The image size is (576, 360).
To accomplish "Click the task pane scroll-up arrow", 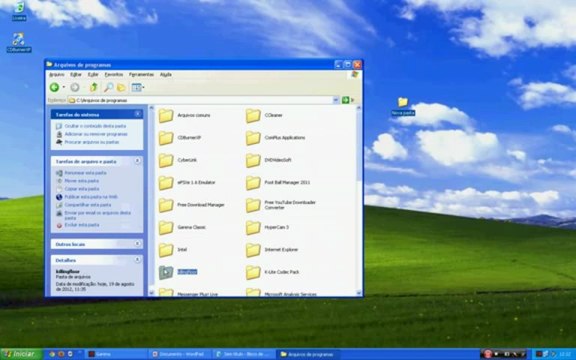I will (x=151, y=108).
